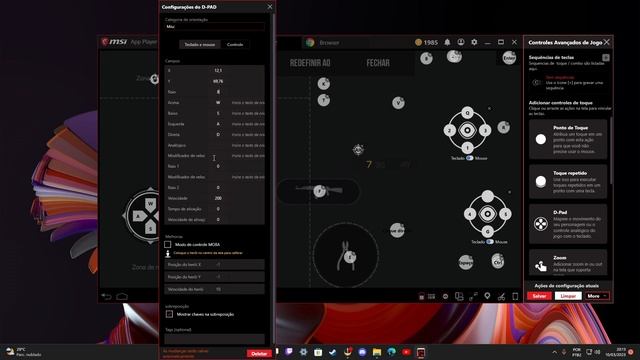
Task: Add a Zoom control from the panel
Action: pyautogui.click(x=568, y=262)
